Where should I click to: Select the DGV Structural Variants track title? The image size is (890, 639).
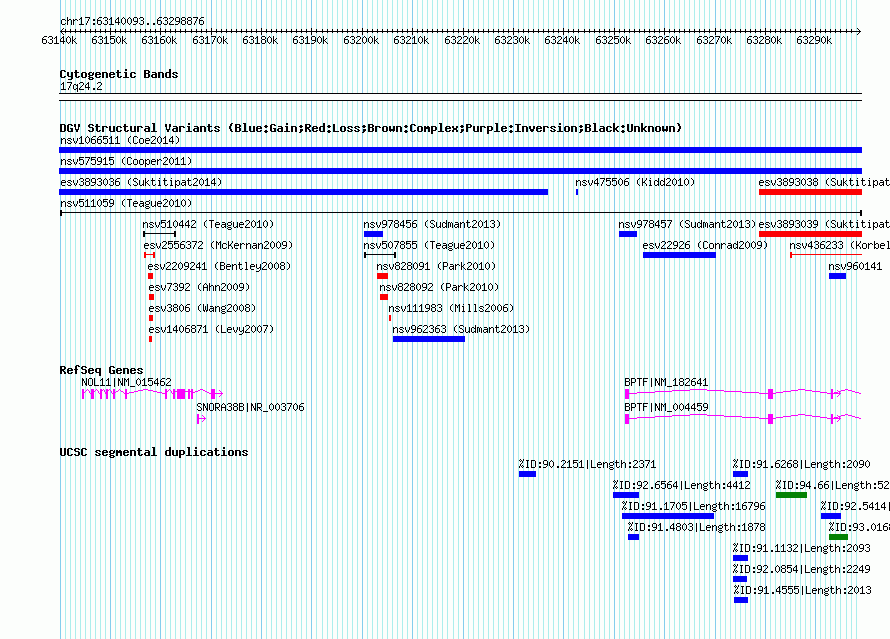(371, 128)
